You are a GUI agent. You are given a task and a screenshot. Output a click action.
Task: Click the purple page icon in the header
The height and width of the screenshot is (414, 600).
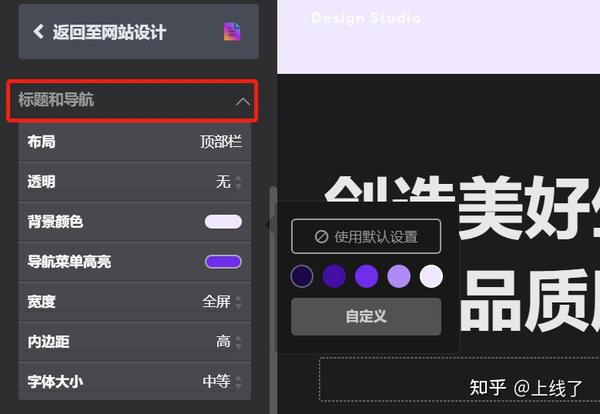pyautogui.click(x=232, y=31)
